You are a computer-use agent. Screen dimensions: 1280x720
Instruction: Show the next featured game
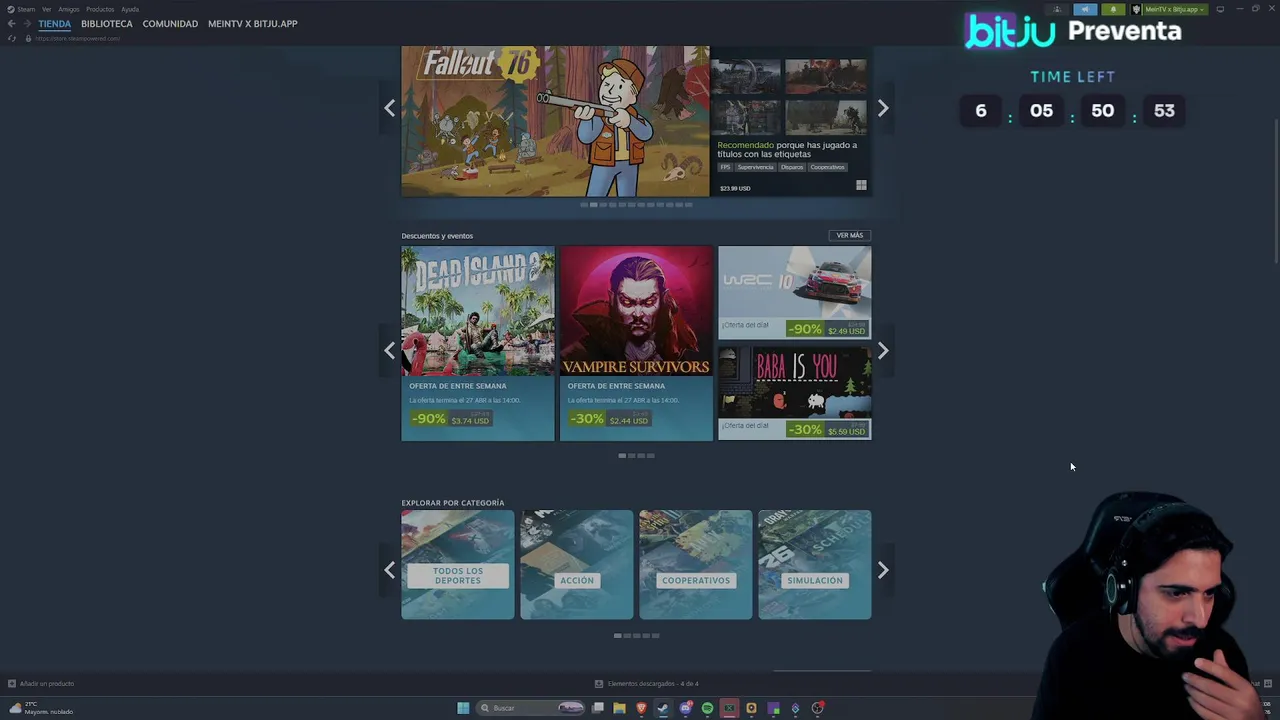(883, 108)
